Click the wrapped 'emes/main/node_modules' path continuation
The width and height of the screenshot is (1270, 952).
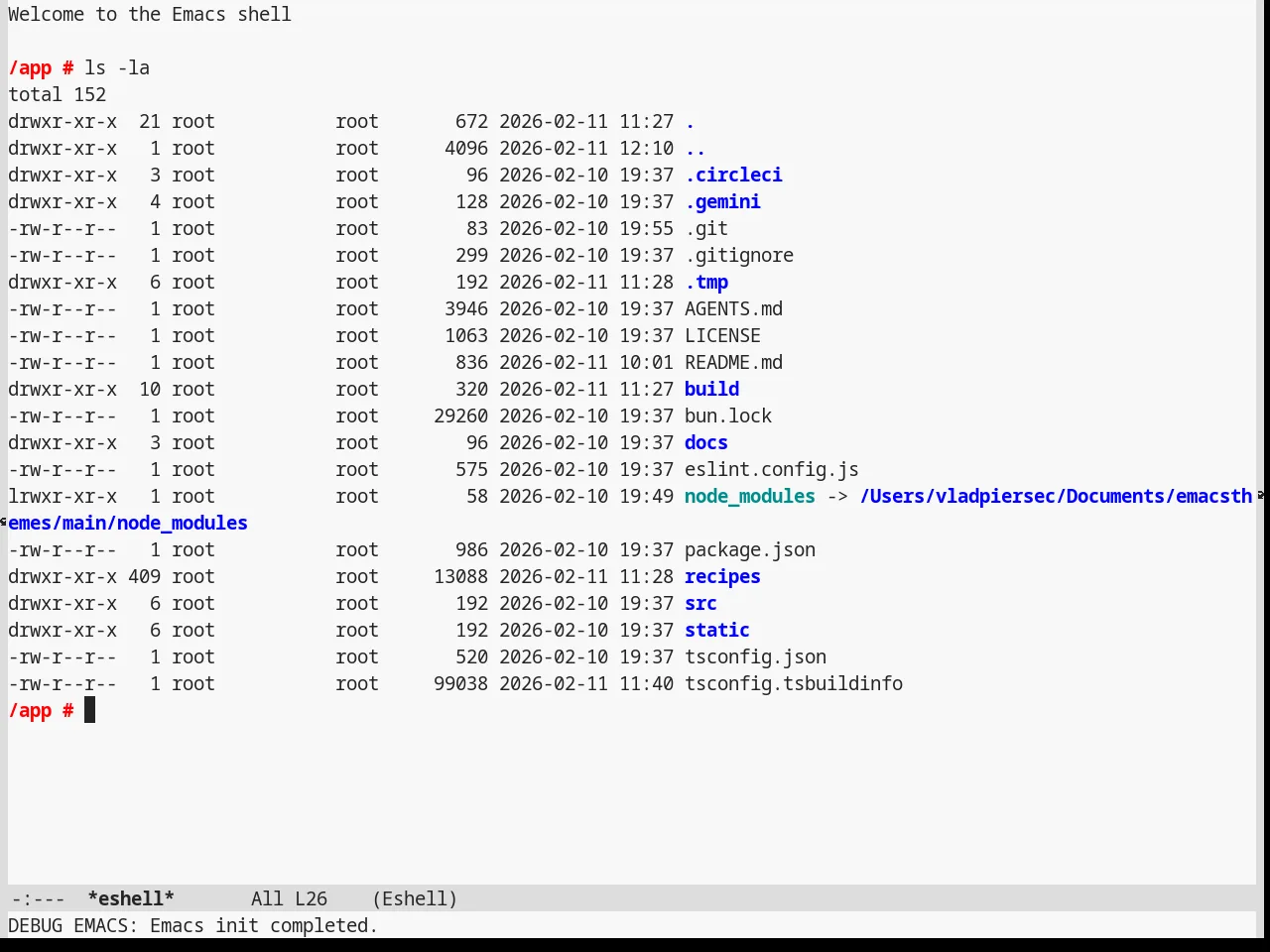[x=128, y=523]
